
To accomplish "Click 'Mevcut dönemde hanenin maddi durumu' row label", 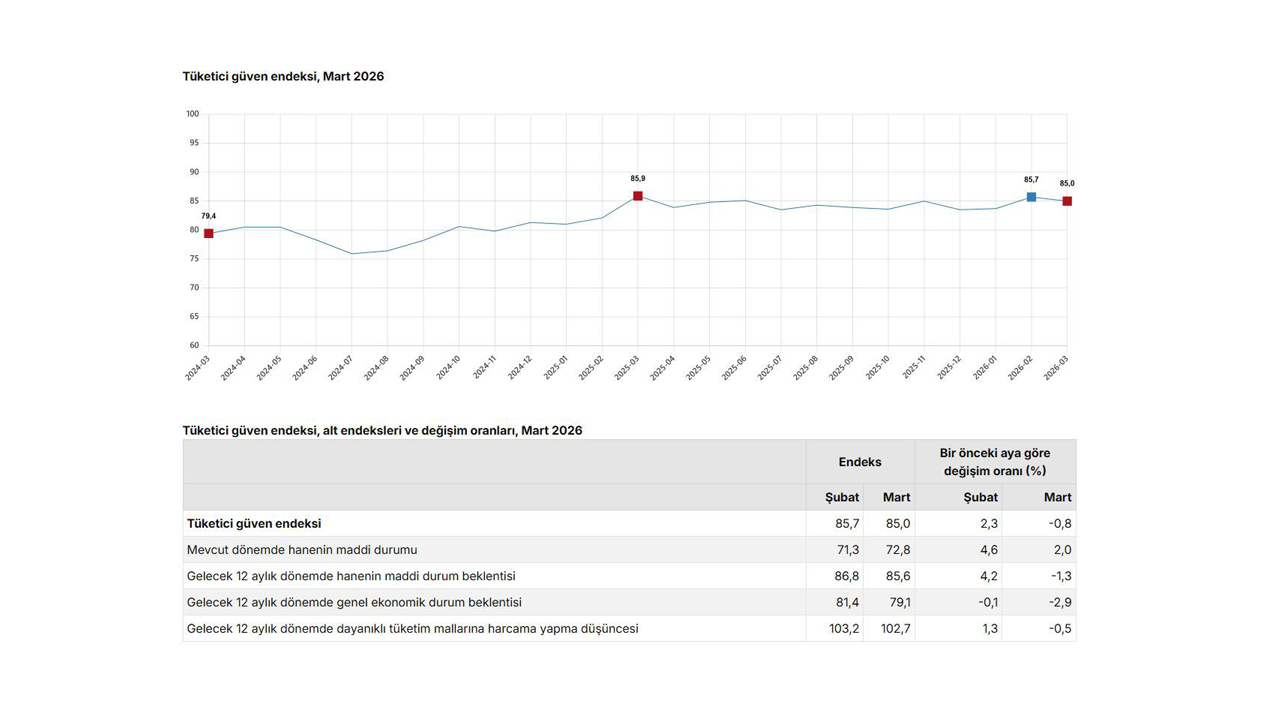I will coord(302,550).
